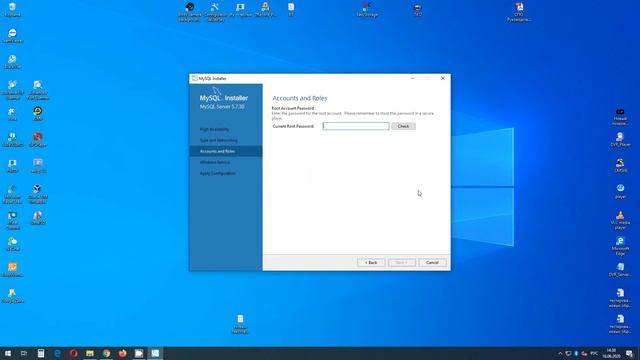Click the taskbar clock and date
Screen dimensions: 640x360
pos(611,353)
